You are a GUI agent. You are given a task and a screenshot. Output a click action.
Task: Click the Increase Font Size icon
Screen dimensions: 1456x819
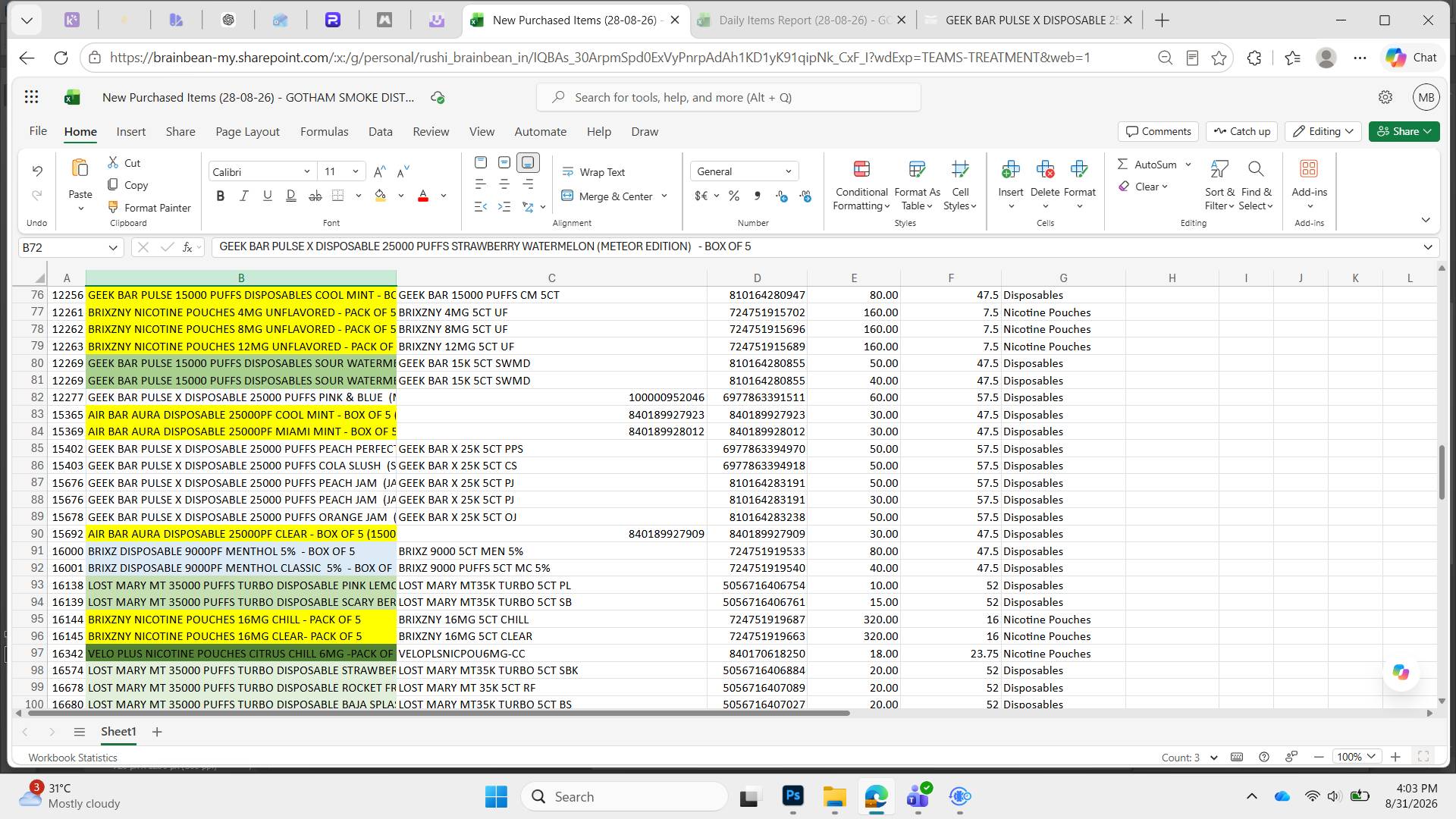click(380, 171)
